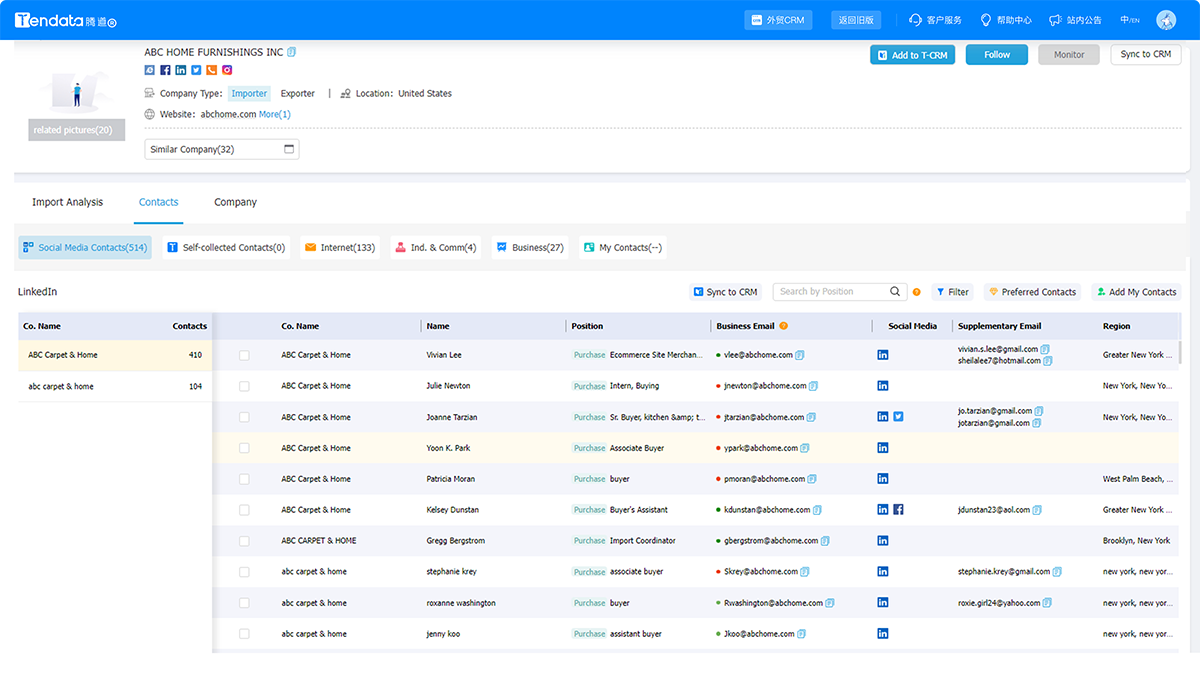Open the company's Instagram icon
Screen dimensions: 1200x675
[227, 70]
